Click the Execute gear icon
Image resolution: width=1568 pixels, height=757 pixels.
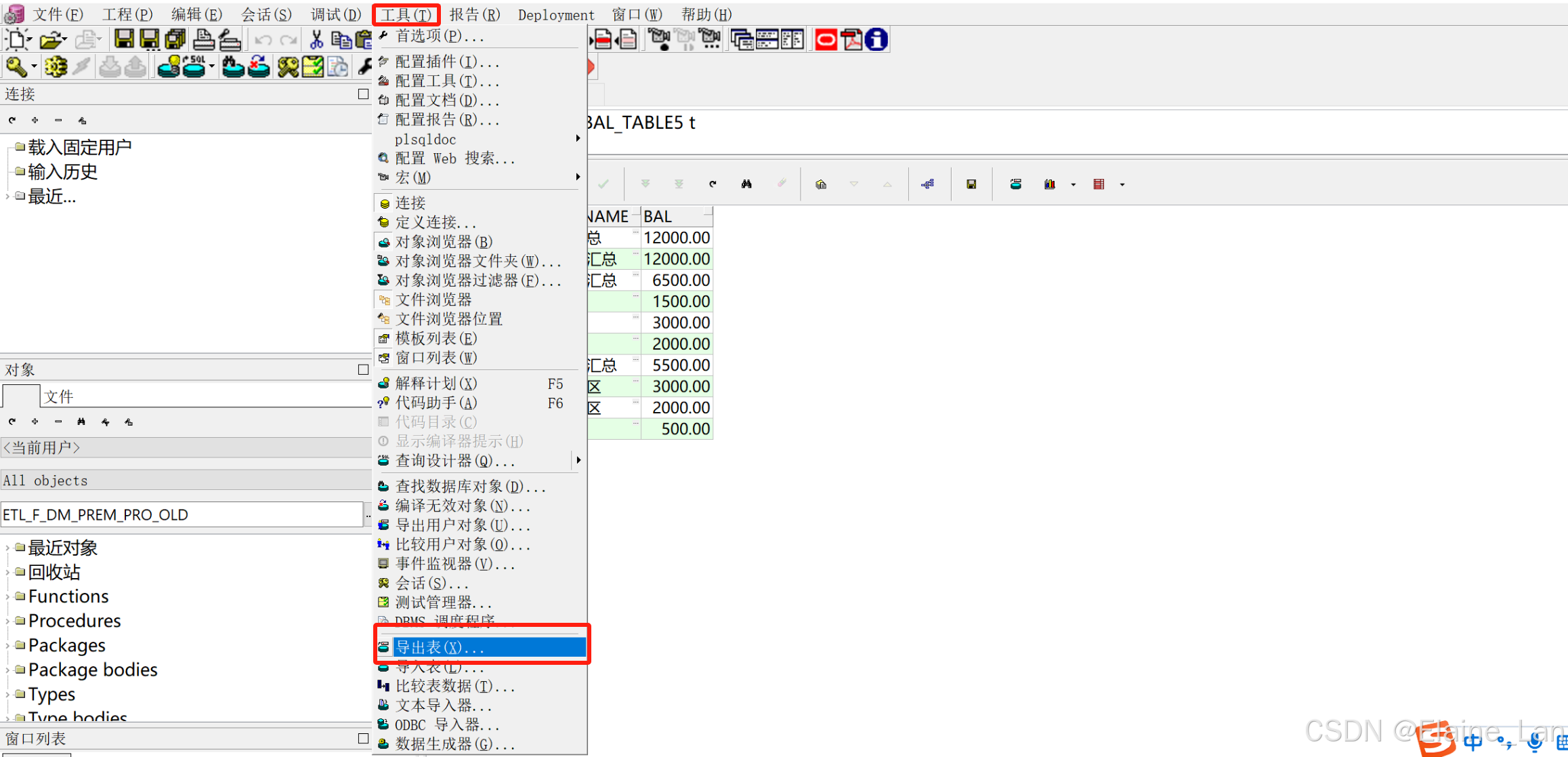pyautogui.click(x=56, y=66)
